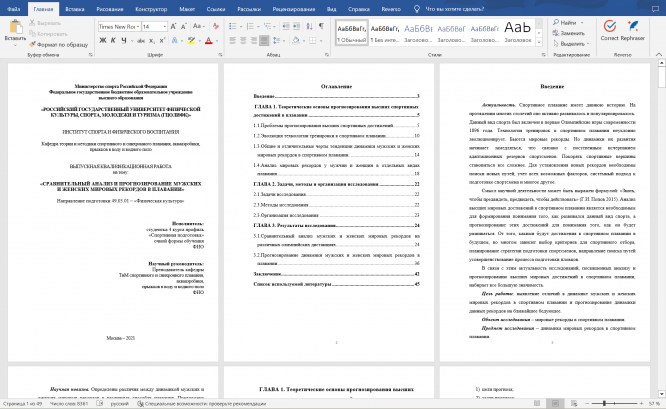Click the zoom in plus icon
666x409 pixels.
click(x=642, y=403)
